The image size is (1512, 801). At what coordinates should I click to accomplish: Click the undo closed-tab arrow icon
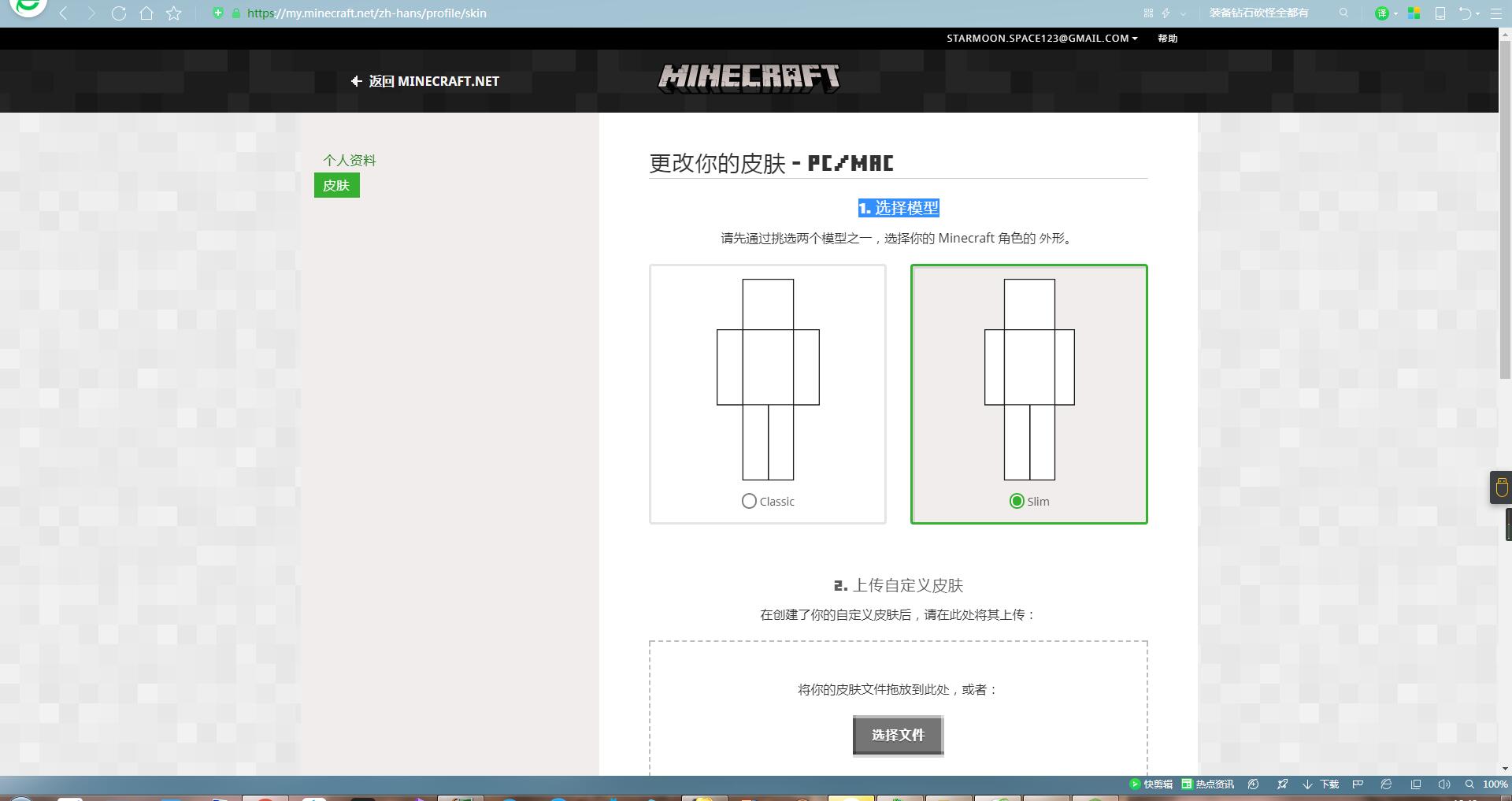click(x=1465, y=13)
